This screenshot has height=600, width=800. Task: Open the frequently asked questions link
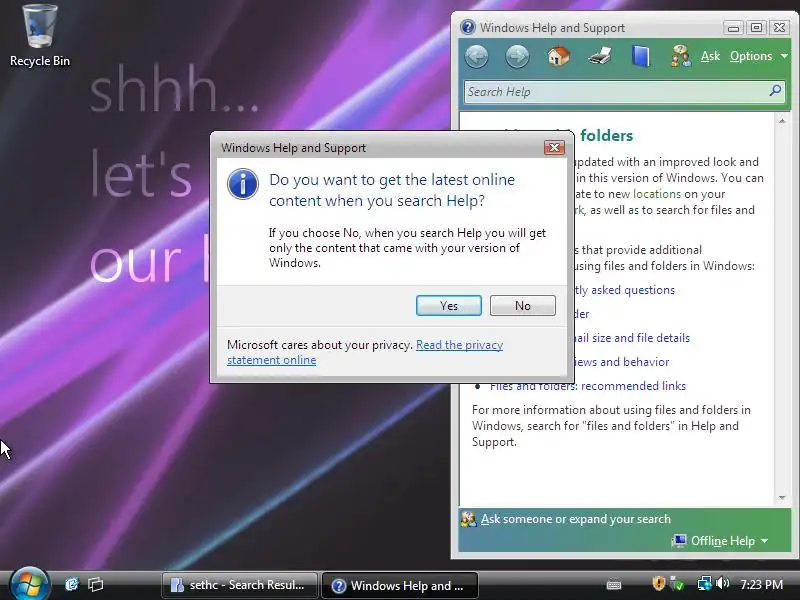coord(624,290)
